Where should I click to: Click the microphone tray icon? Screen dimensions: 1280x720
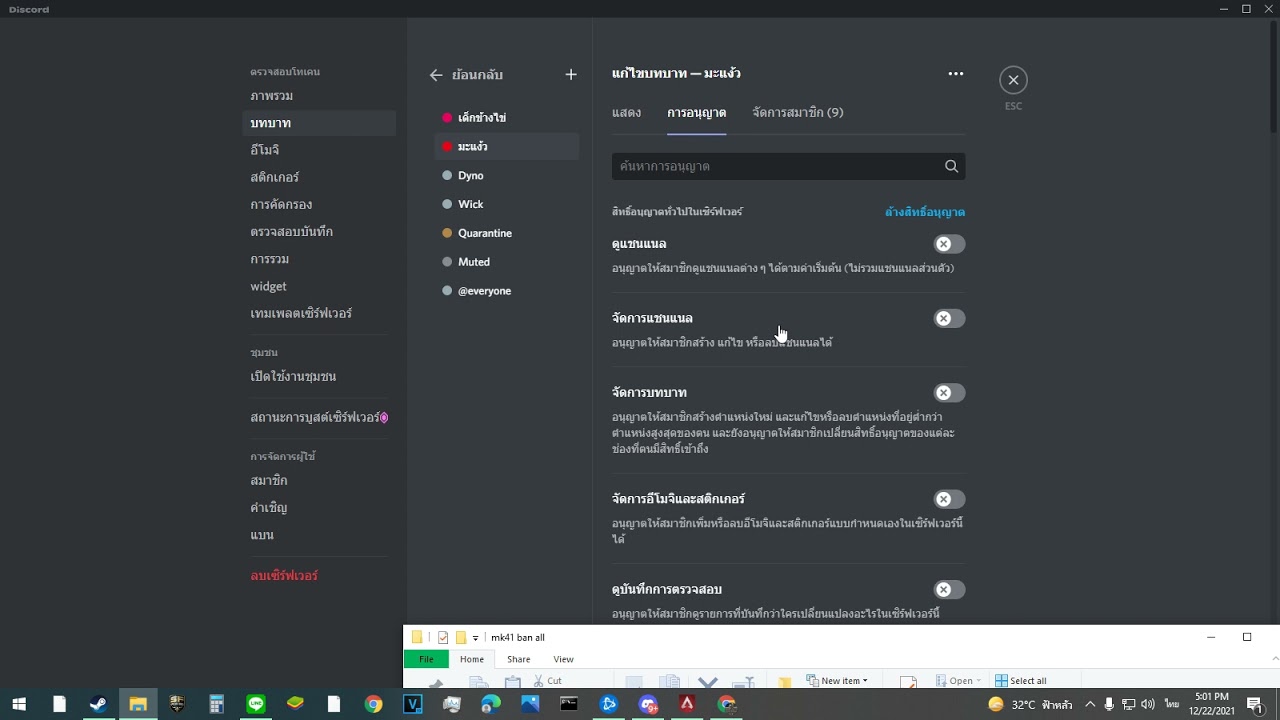coord(1109,704)
